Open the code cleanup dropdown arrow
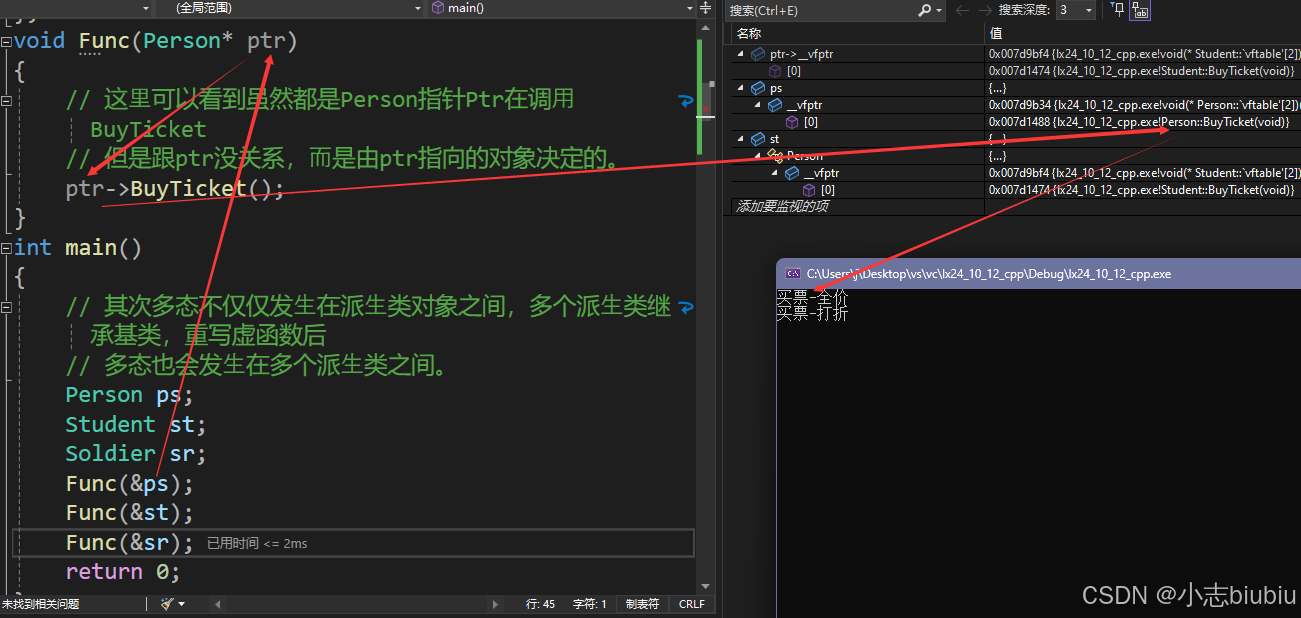The height and width of the screenshot is (618, 1301). coord(181,604)
